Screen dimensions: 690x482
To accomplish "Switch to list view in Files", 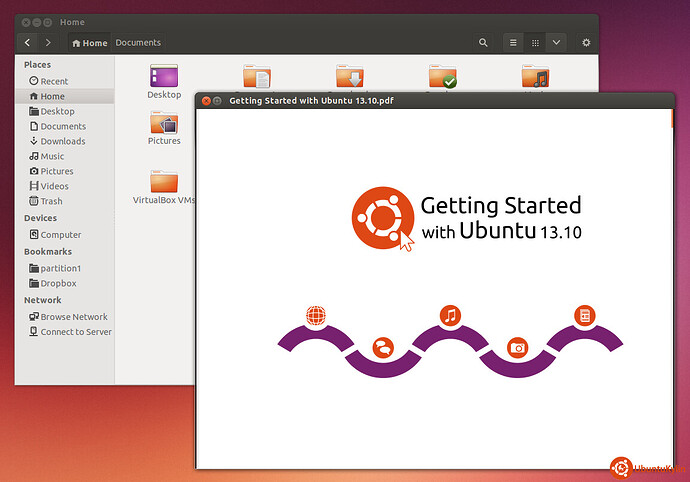I will tap(512, 43).
